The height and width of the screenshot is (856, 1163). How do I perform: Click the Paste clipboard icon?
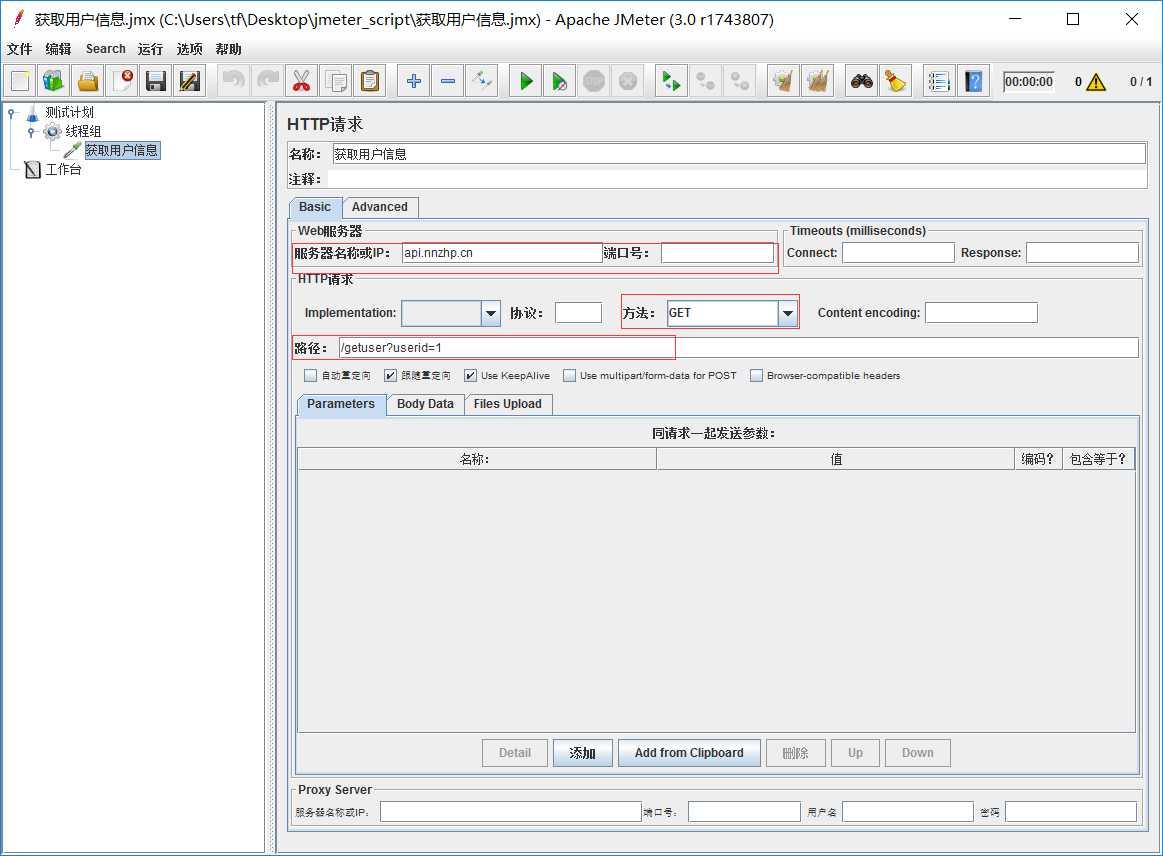(369, 81)
